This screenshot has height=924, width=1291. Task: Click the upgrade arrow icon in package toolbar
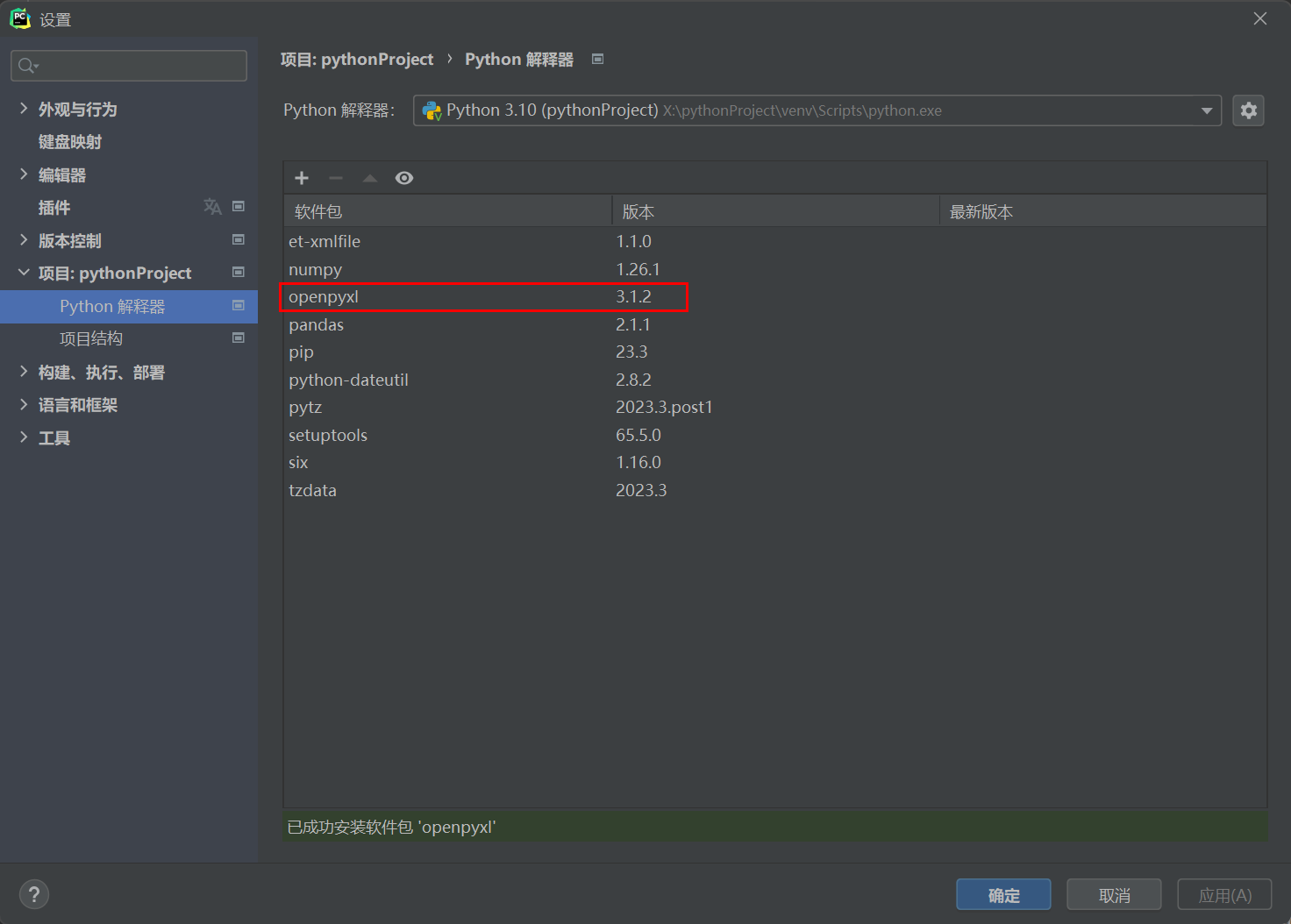(370, 178)
